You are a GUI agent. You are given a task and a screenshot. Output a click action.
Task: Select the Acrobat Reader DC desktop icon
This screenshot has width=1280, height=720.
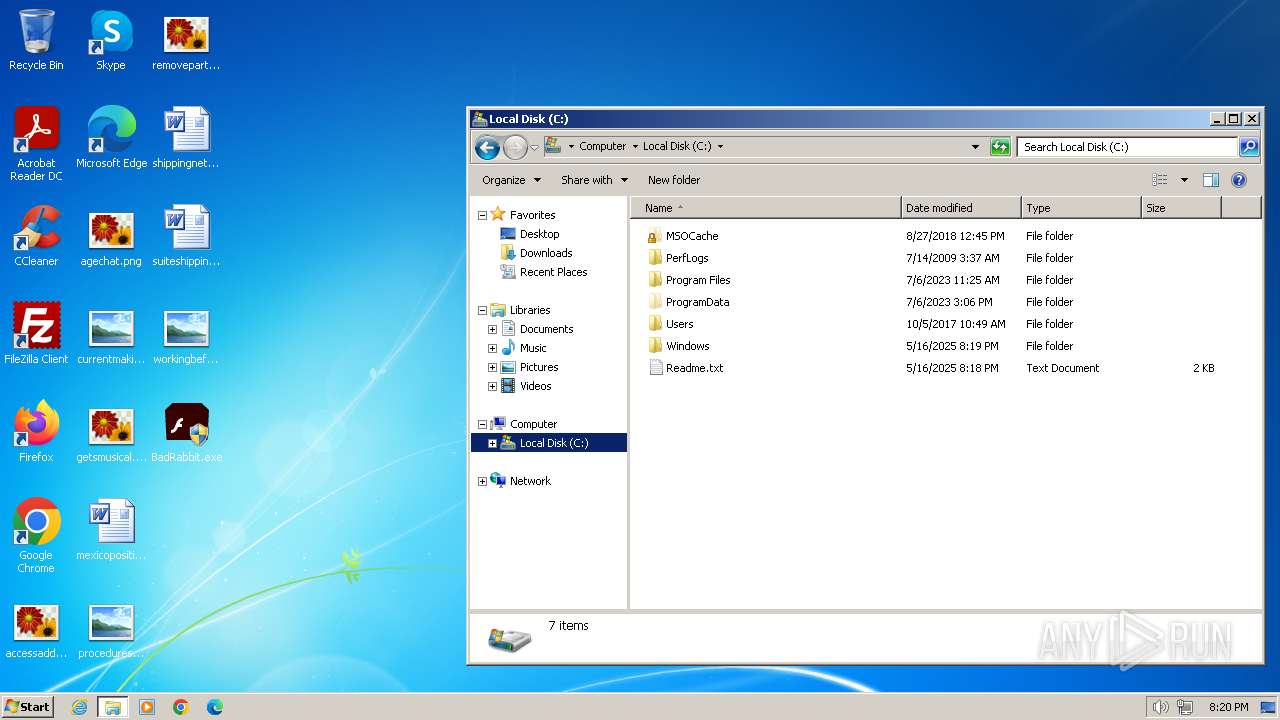pyautogui.click(x=36, y=143)
